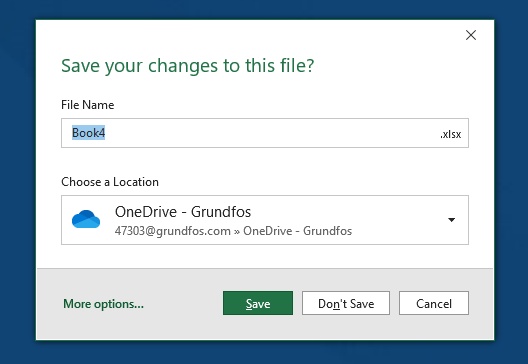Viewport: 528px width, 364px height.
Task: Expand the location dropdown arrow
Action: click(x=452, y=220)
